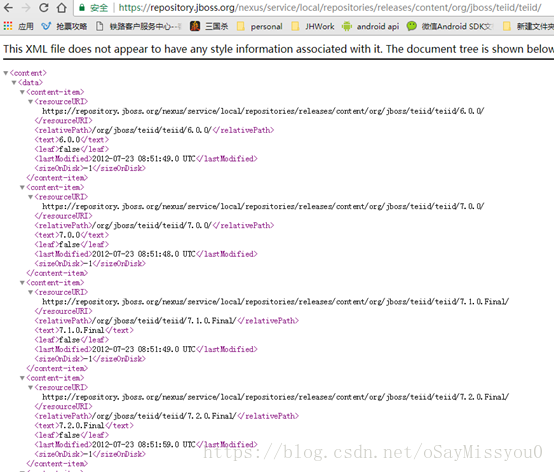Click the browser forward arrow
554x472 pixels.
[26, 7]
